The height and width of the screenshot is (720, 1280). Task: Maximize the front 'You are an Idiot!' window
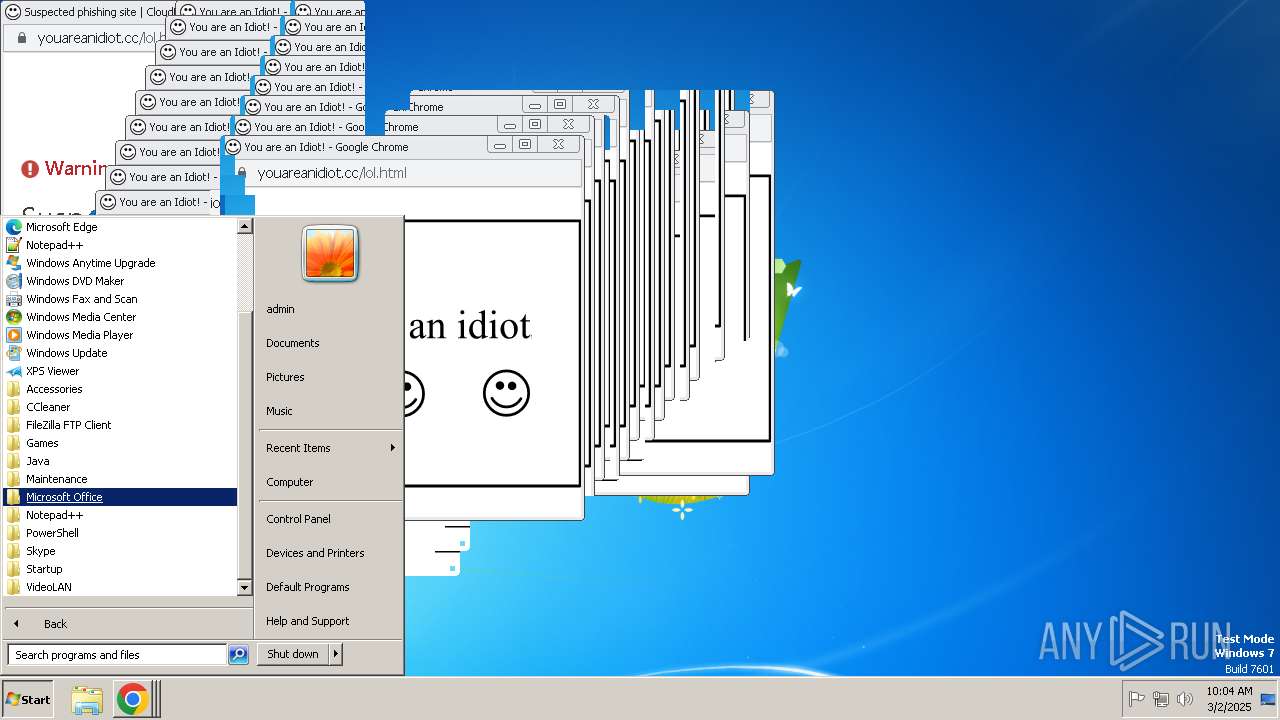coord(524,145)
